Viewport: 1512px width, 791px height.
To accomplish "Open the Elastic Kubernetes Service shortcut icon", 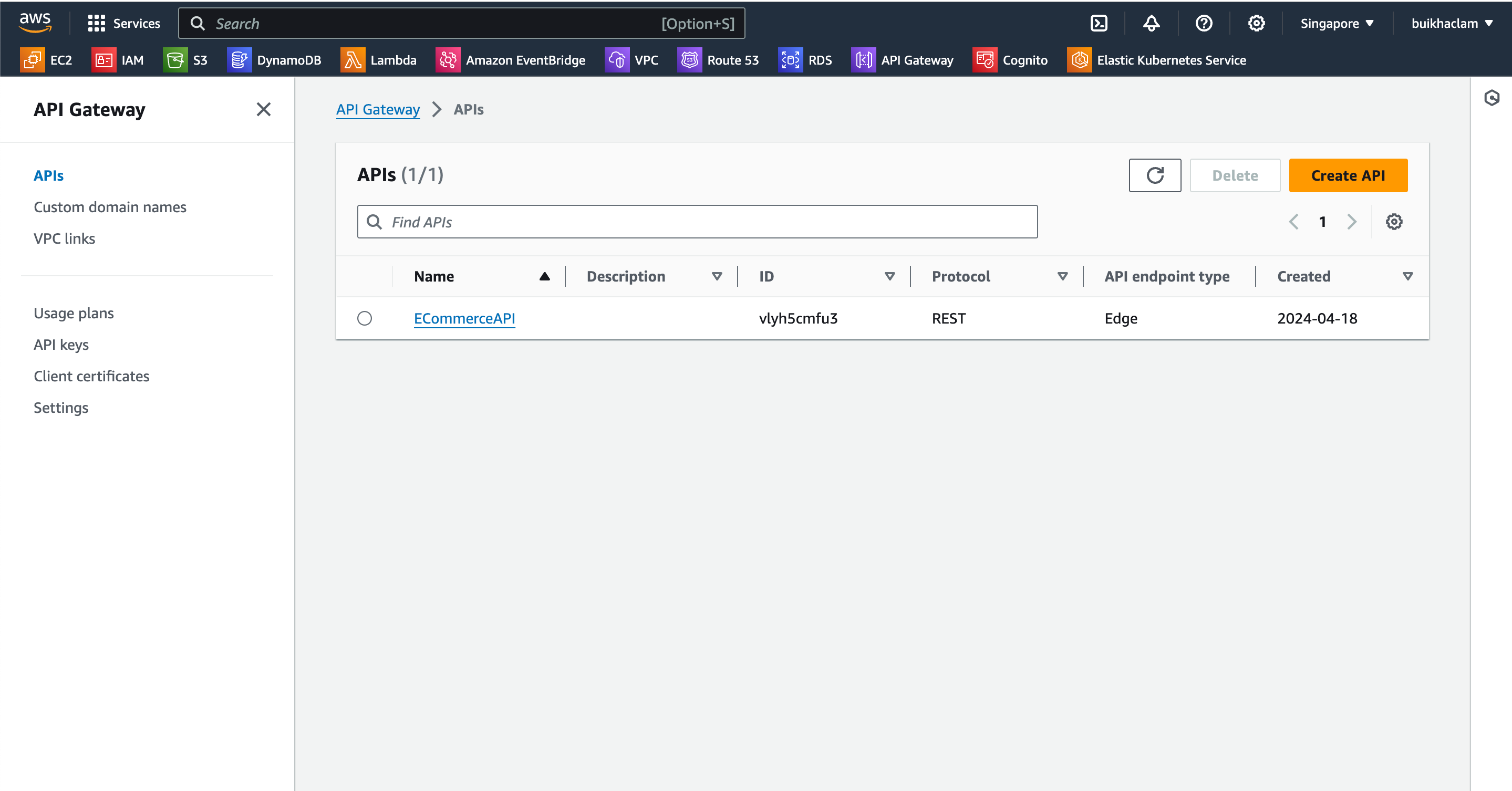I will point(1080,60).
